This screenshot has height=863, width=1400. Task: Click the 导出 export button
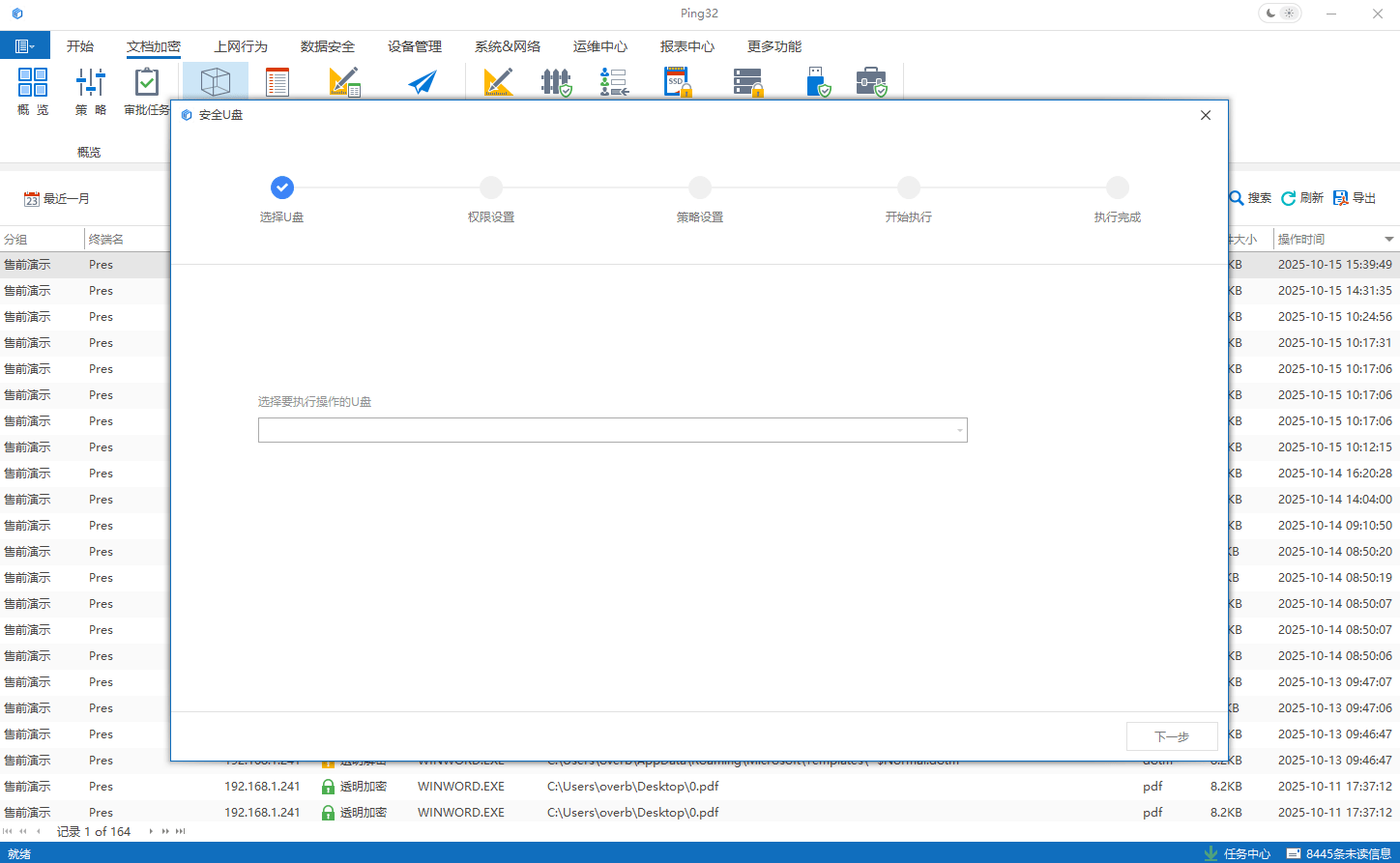click(1355, 198)
